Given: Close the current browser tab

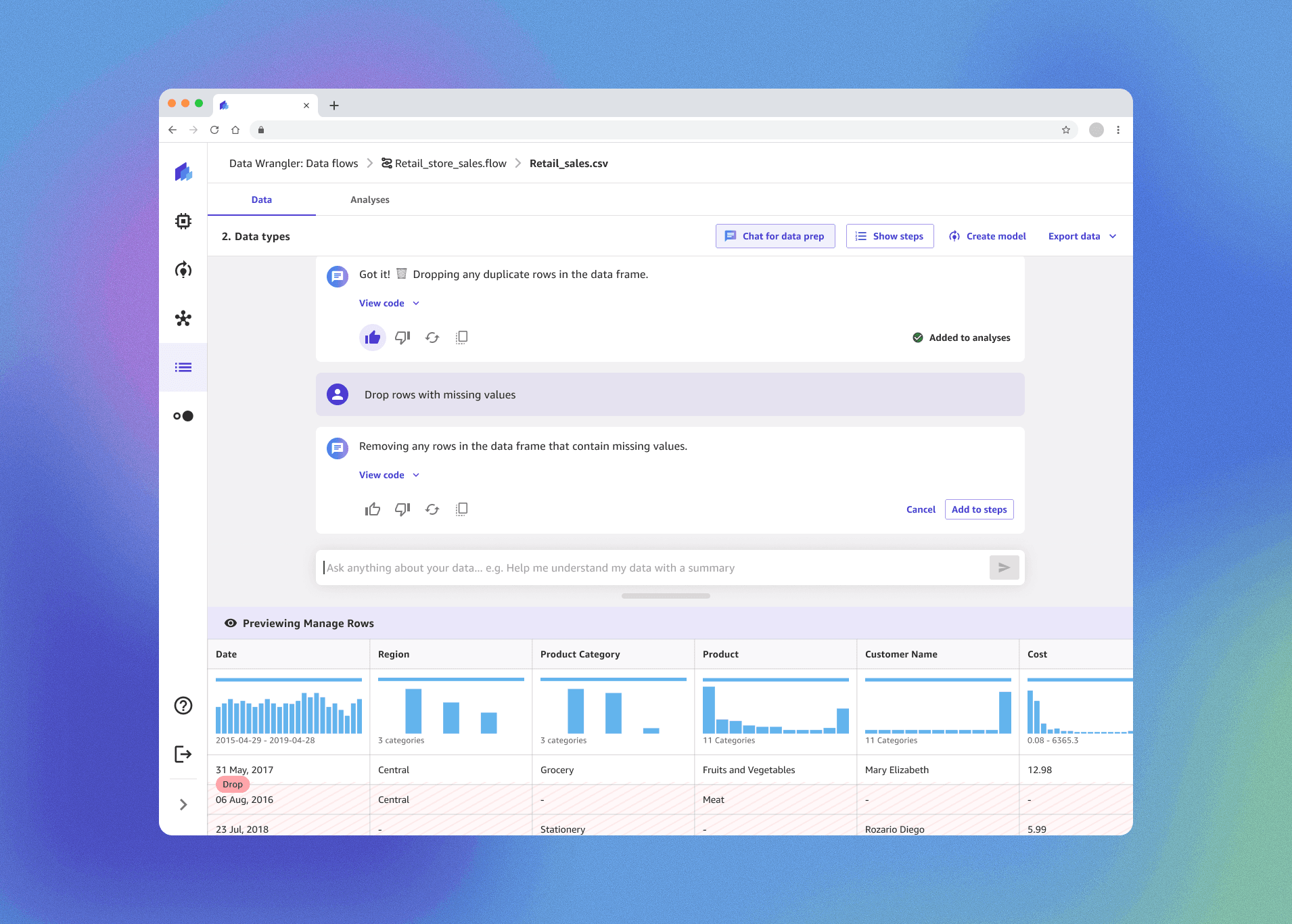Looking at the screenshot, I should click(306, 106).
